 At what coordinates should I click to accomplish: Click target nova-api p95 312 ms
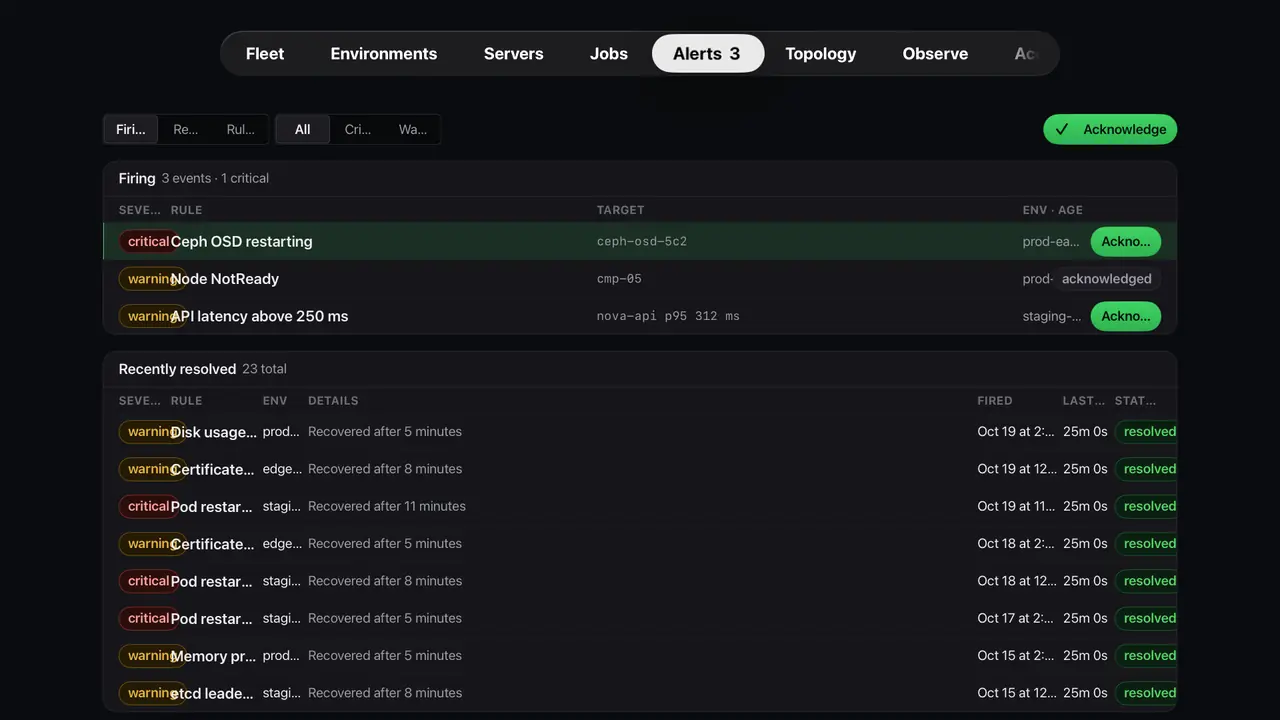(668, 316)
